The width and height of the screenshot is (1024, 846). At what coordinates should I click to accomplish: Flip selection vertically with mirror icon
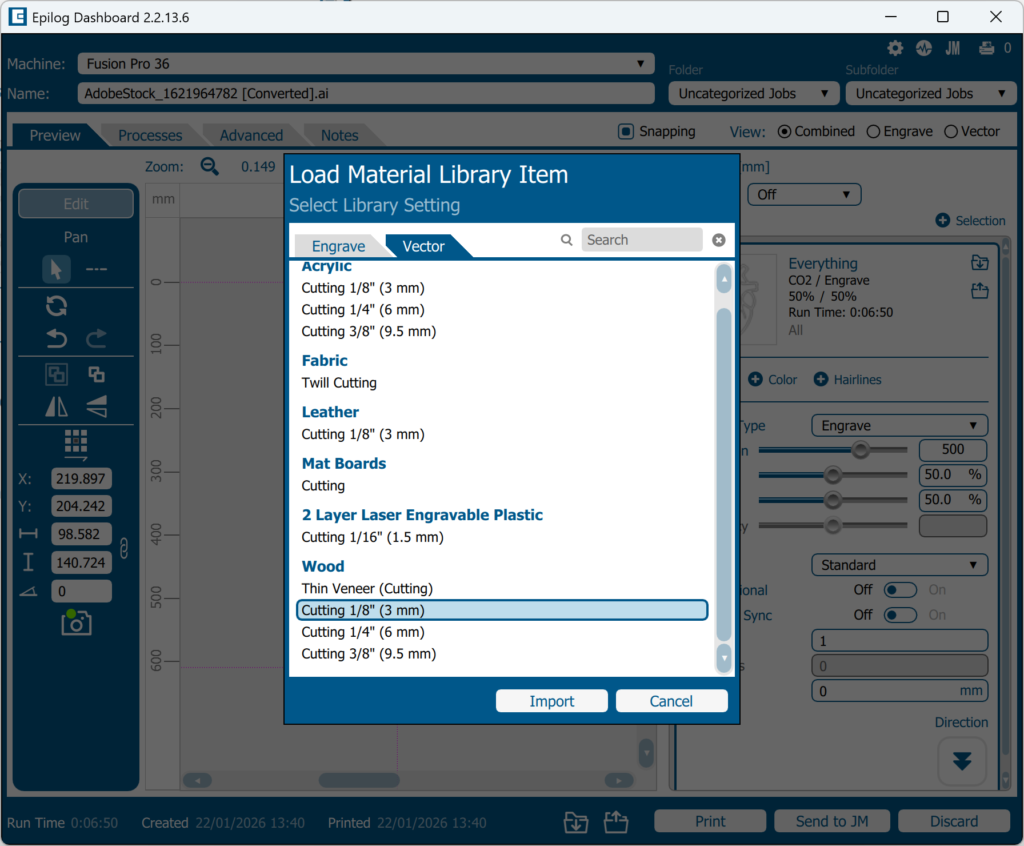click(96, 406)
